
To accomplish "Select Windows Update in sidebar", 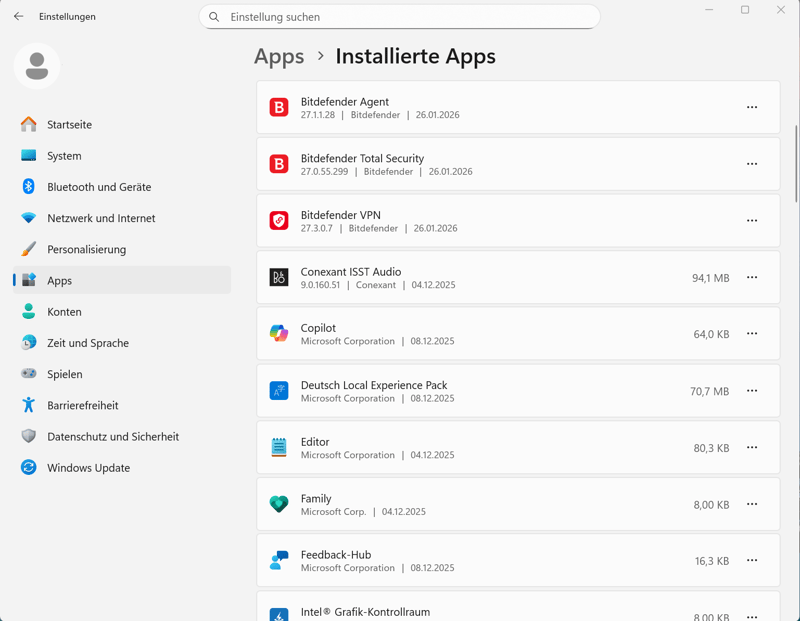I will (x=122, y=467).
